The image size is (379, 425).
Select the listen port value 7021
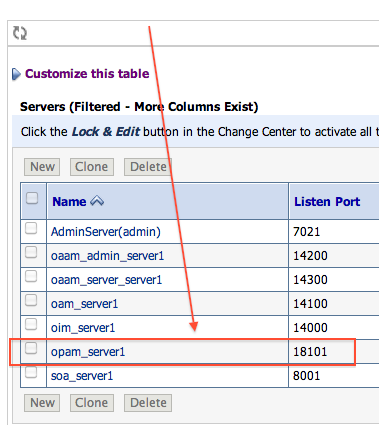(306, 232)
